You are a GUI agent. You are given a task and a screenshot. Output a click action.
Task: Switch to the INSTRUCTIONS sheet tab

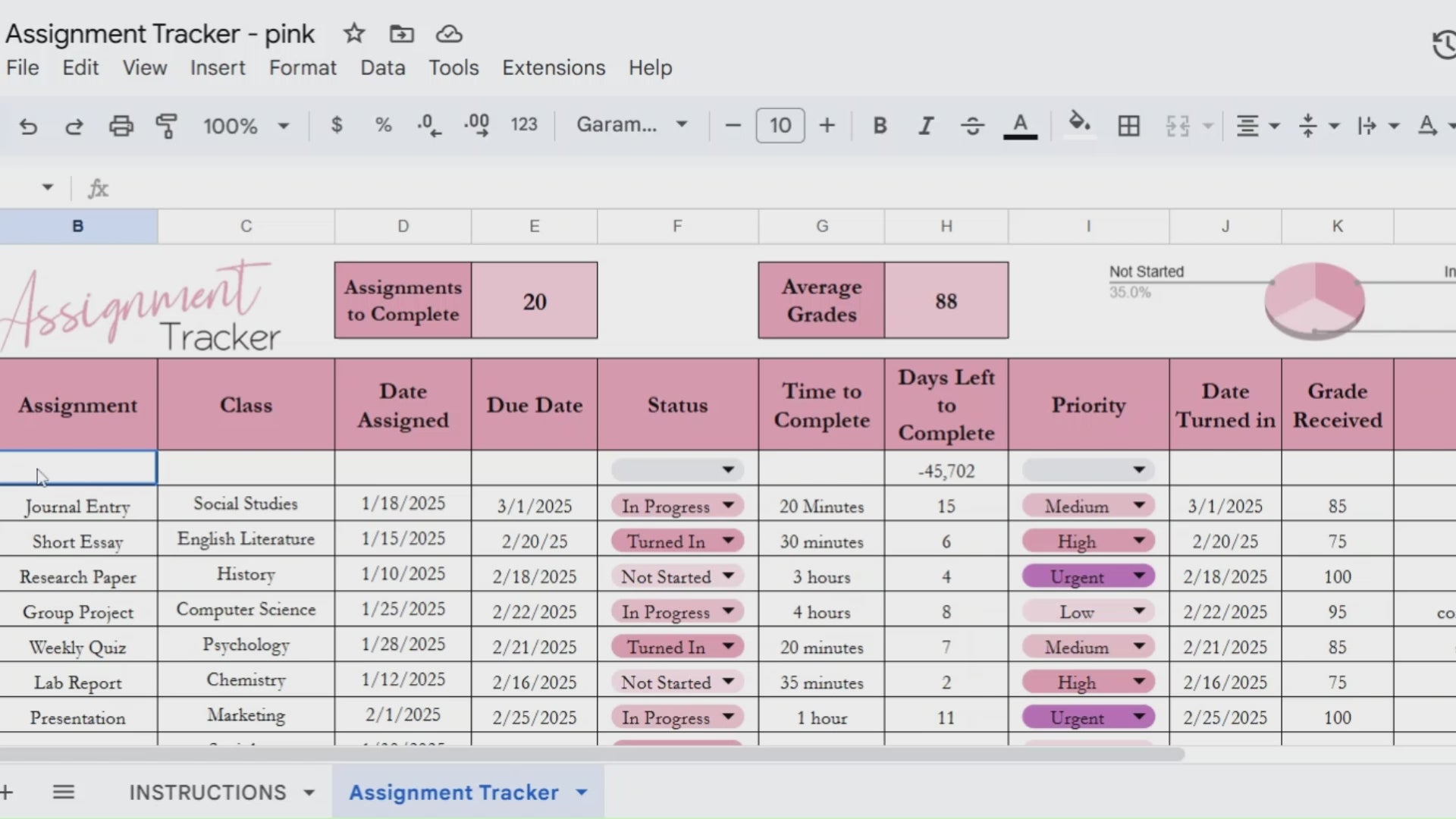[x=208, y=792]
